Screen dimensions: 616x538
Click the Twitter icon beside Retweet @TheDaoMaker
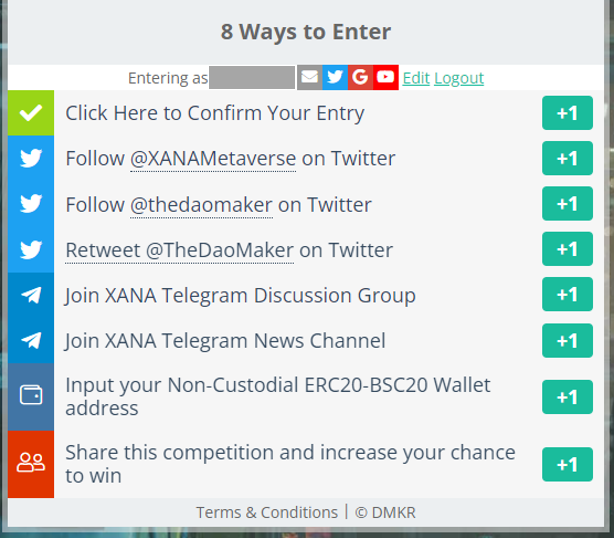tap(31, 249)
